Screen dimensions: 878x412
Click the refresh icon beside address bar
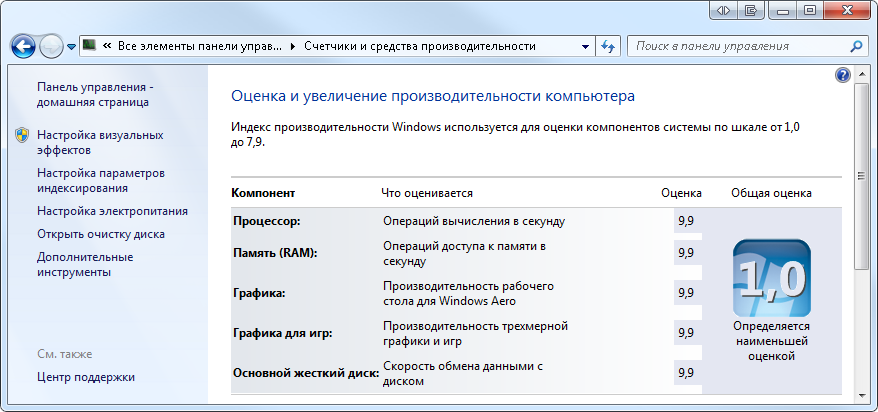608,46
